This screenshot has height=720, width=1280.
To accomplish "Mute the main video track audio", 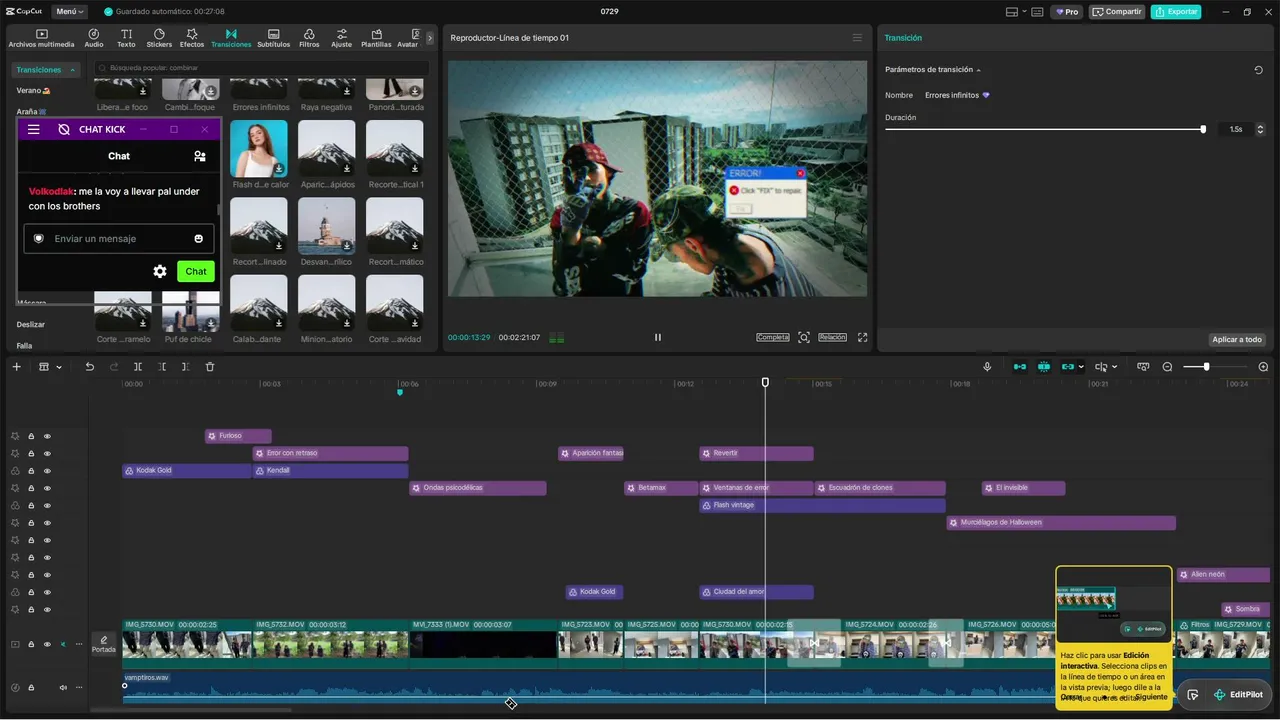I will pyautogui.click(x=63, y=645).
